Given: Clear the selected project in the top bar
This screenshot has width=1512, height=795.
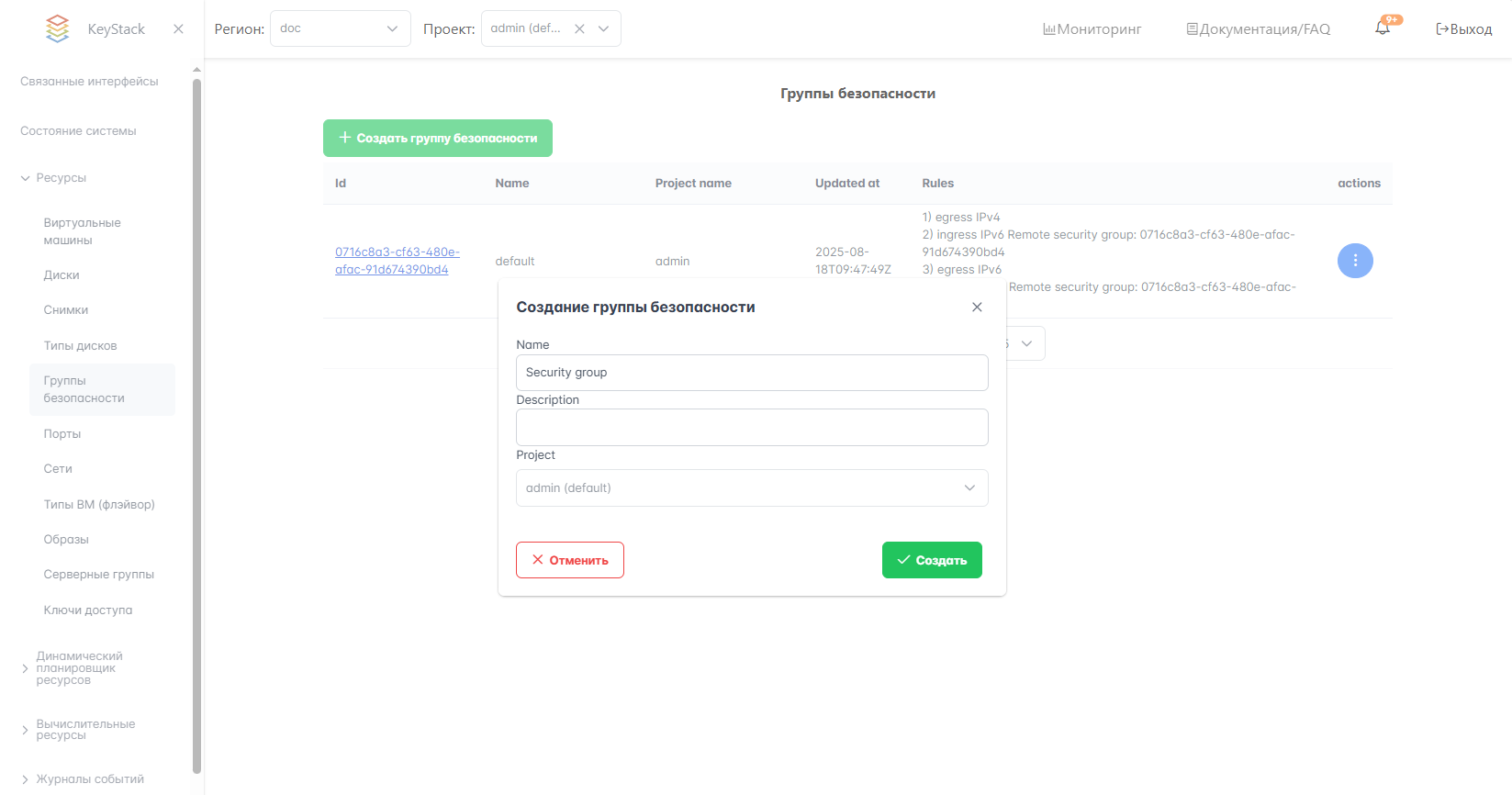Looking at the screenshot, I should pyautogui.click(x=579, y=28).
